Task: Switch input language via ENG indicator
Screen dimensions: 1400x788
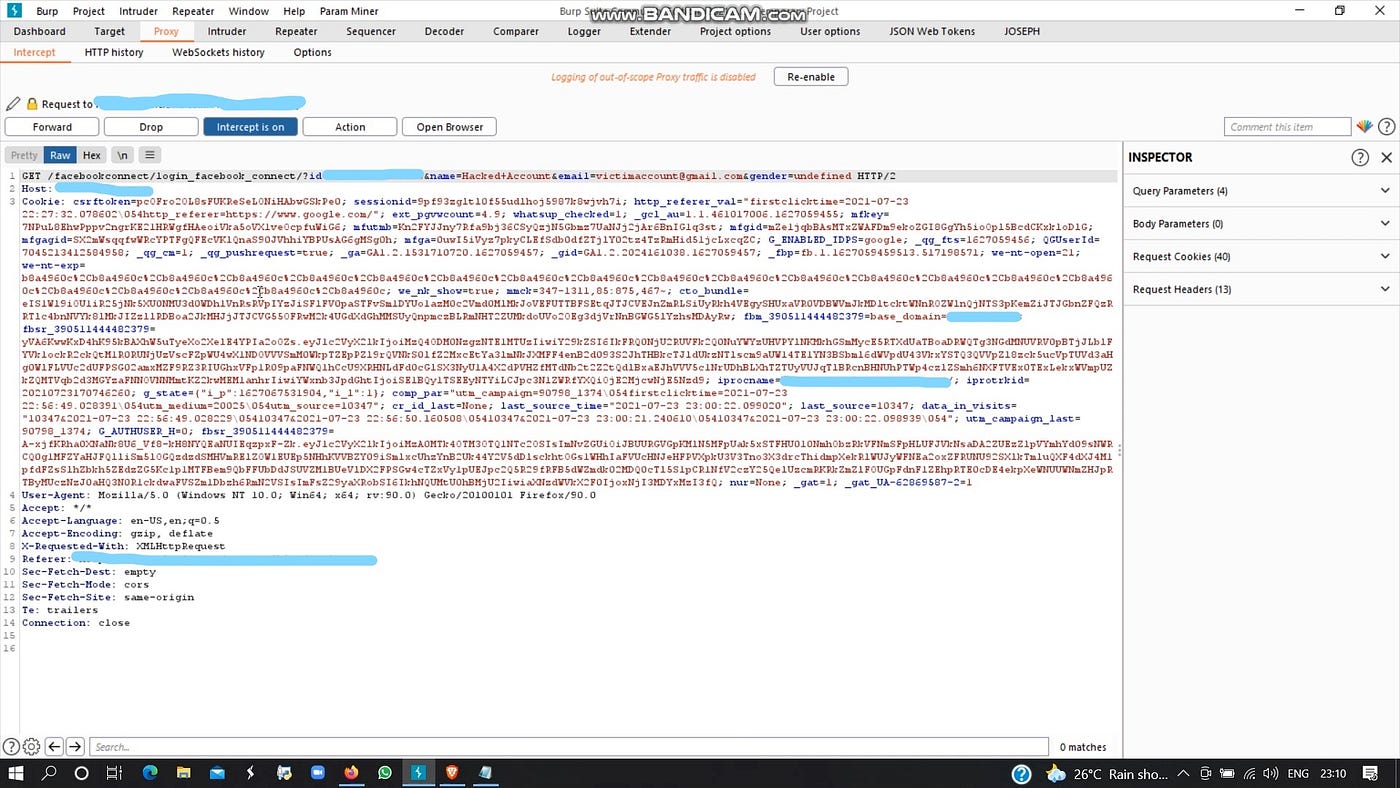Action: 1298,773
